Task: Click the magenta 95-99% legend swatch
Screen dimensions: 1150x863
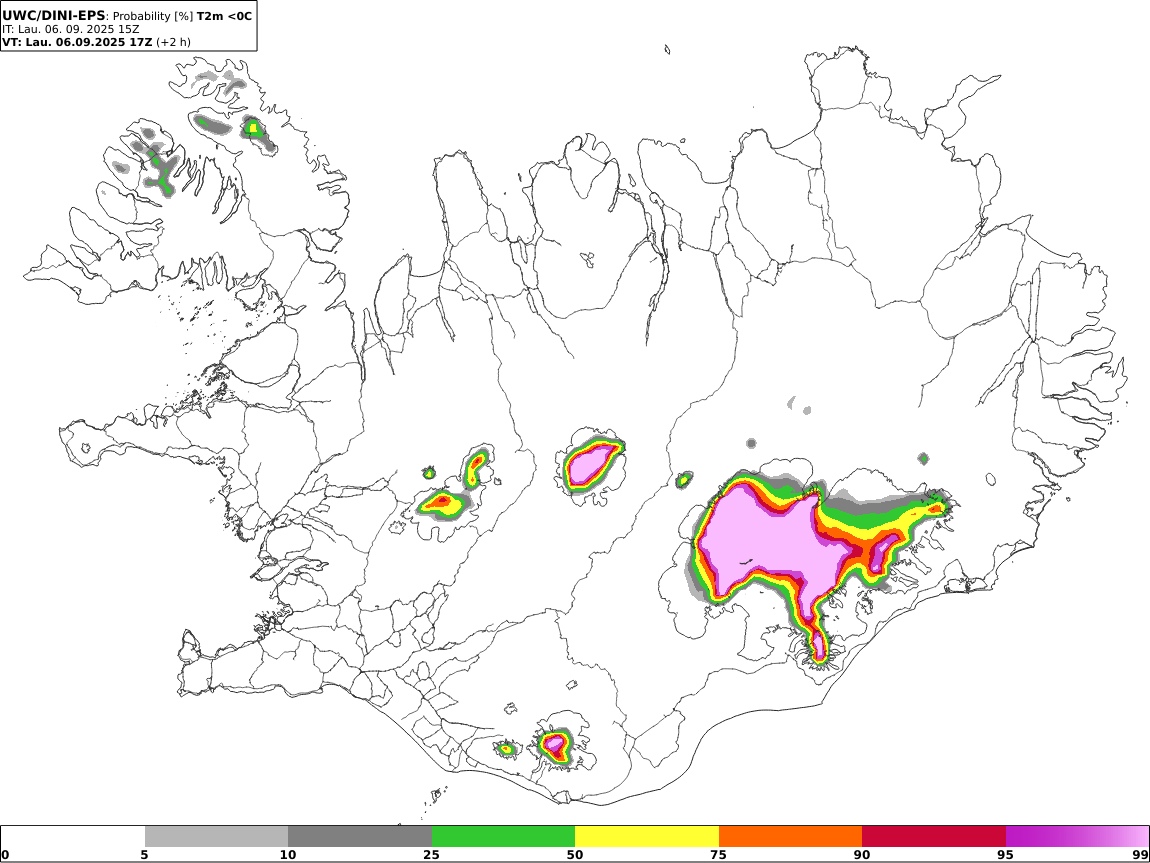Action: point(1077,836)
